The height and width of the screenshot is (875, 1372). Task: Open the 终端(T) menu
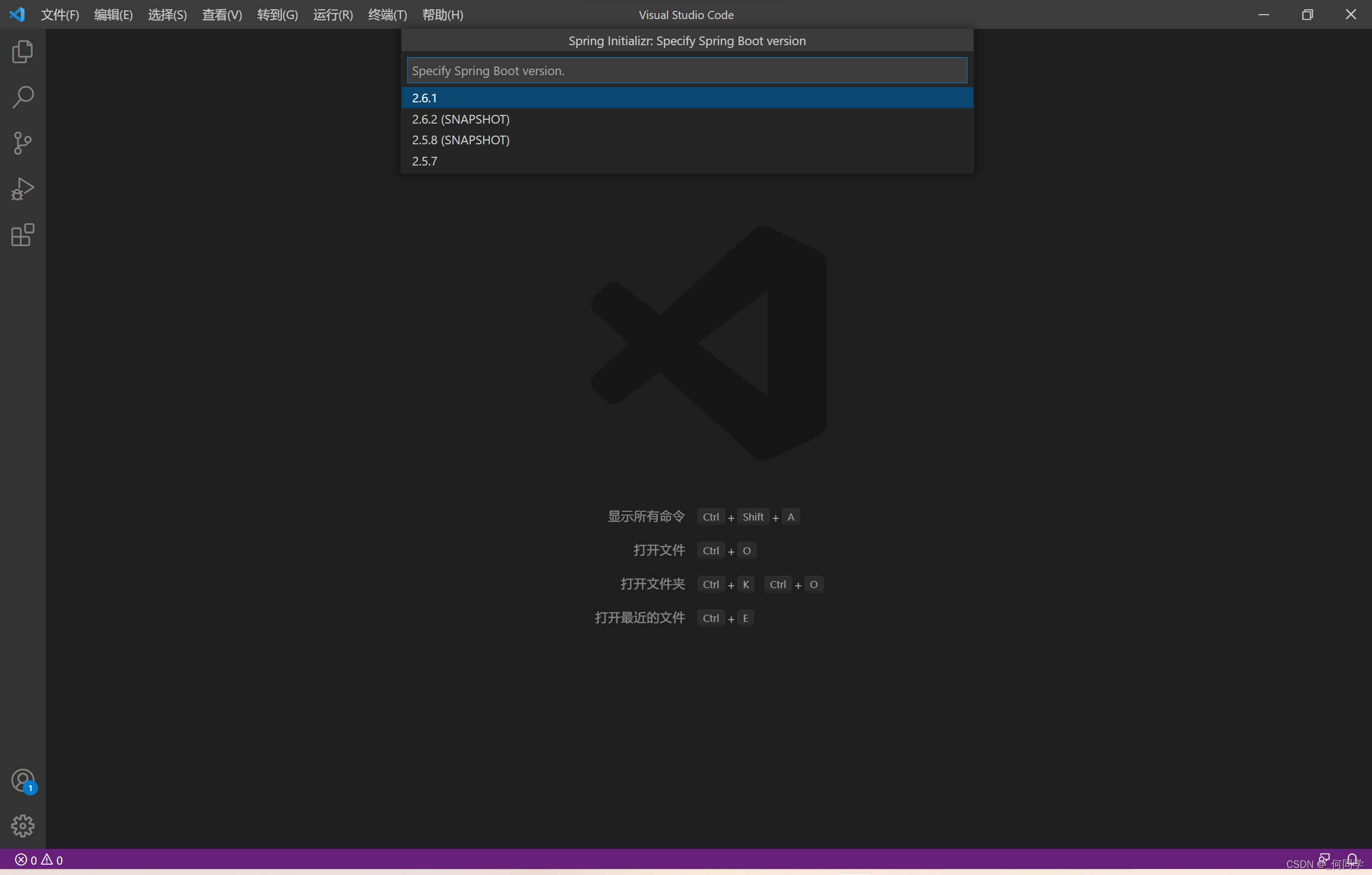coord(388,15)
